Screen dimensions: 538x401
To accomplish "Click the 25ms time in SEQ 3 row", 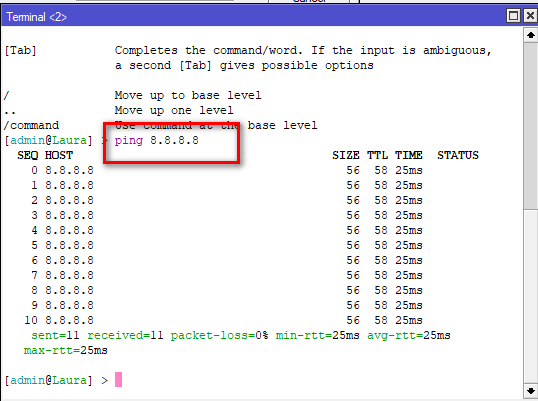I will point(409,215).
